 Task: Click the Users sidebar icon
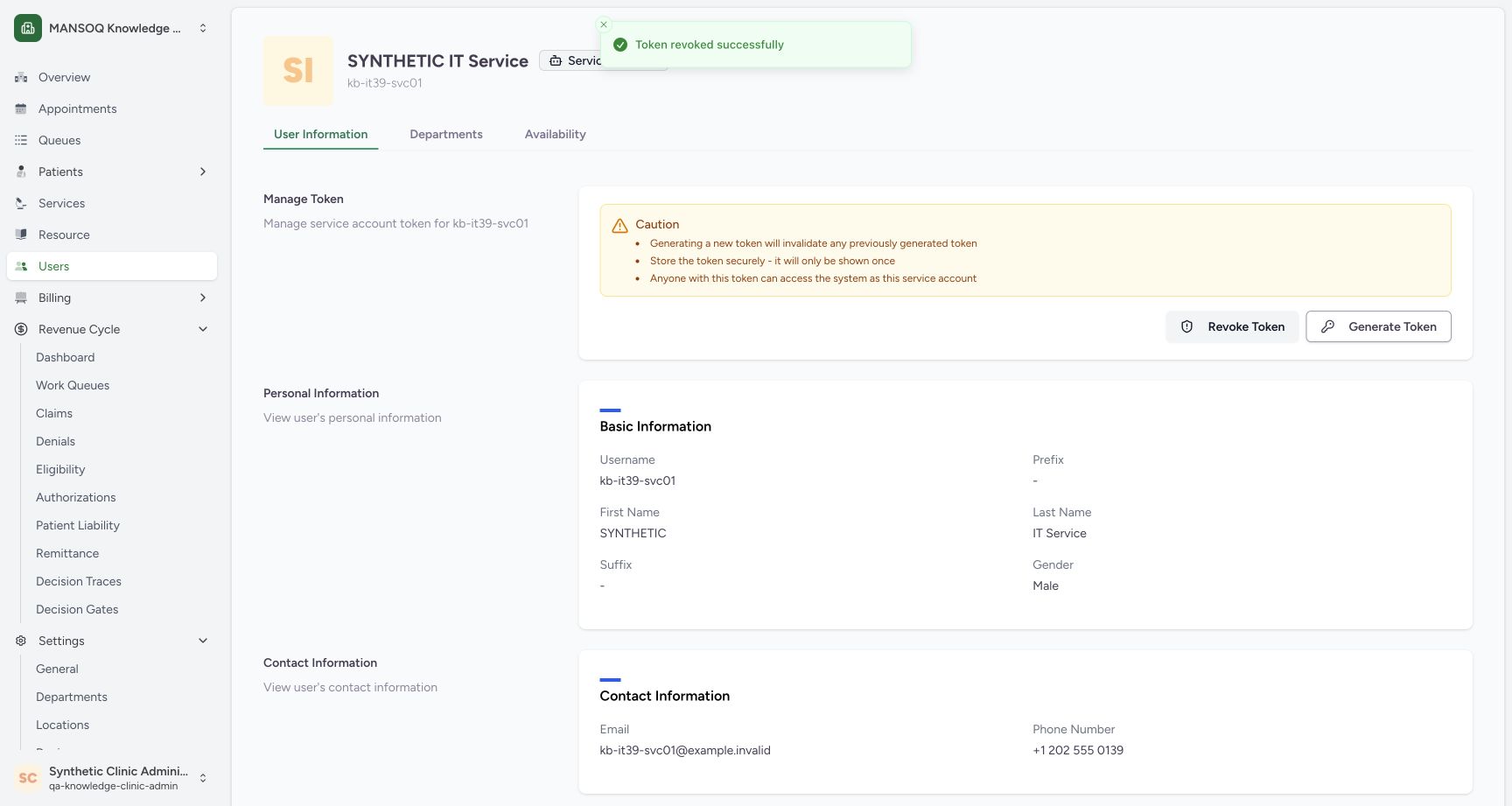tap(21, 266)
